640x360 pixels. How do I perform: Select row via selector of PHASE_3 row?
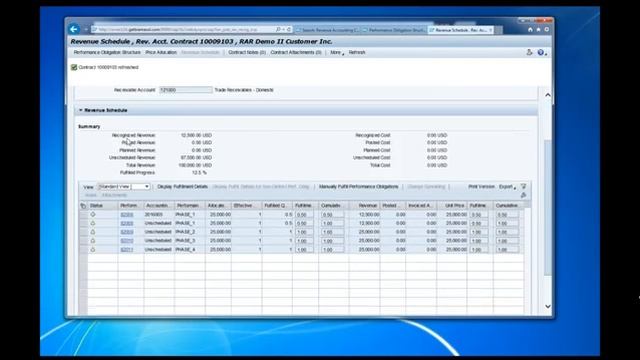pos(83,240)
